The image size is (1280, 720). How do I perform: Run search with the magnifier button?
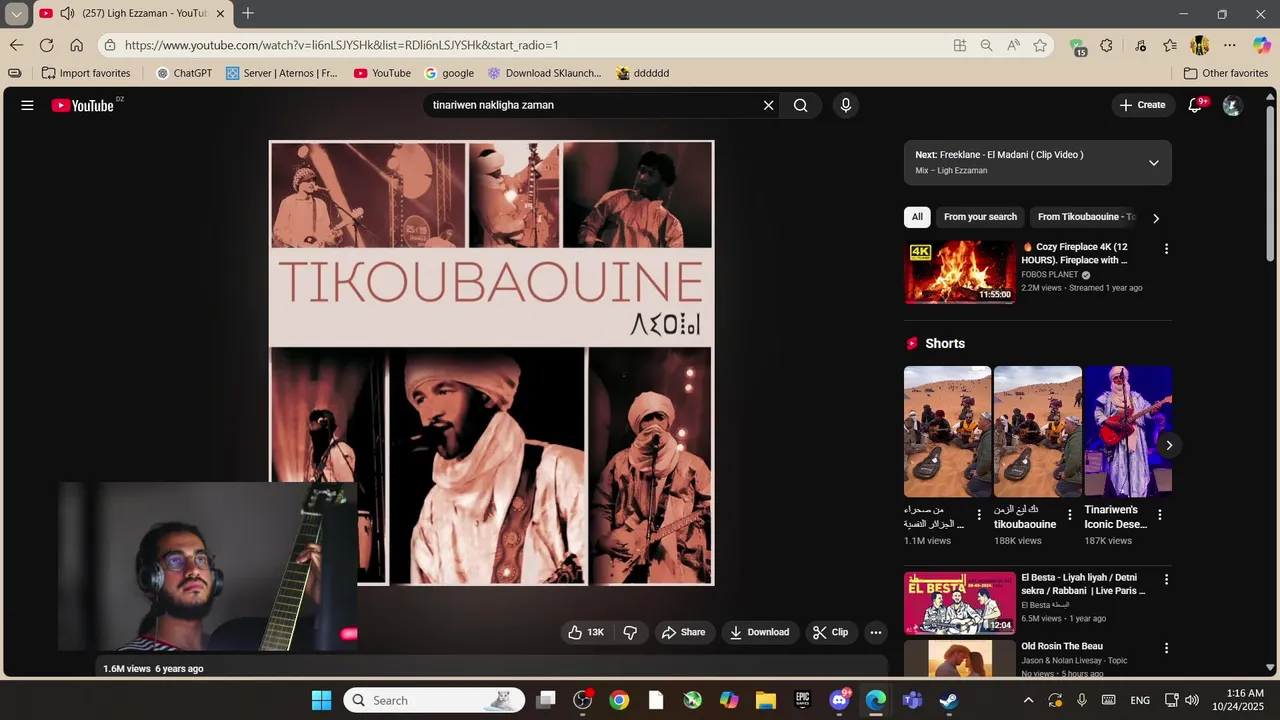800,105
